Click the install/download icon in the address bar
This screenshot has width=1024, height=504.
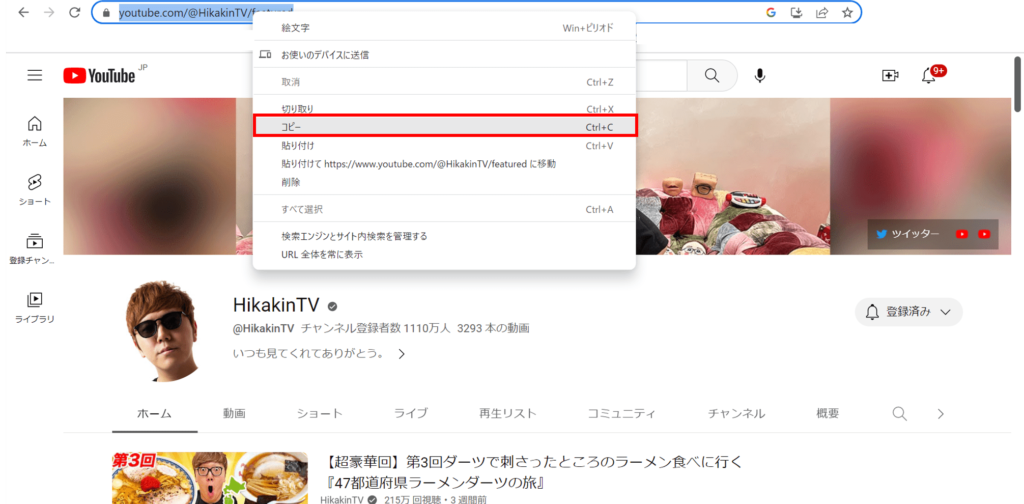tap(796, 12)
